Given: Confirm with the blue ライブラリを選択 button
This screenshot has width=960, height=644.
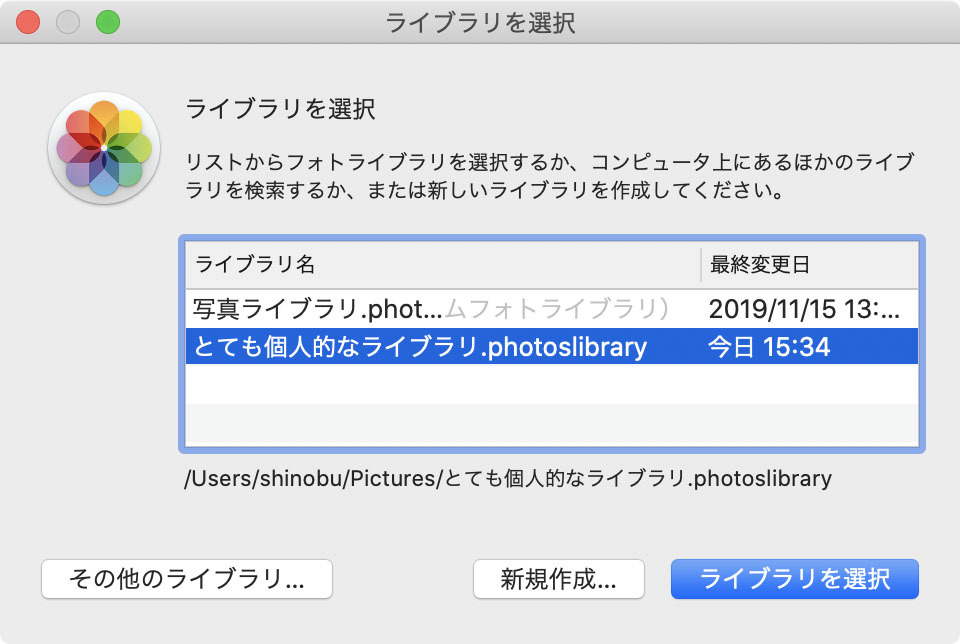Looking at the screenshot, I should 795,578.
